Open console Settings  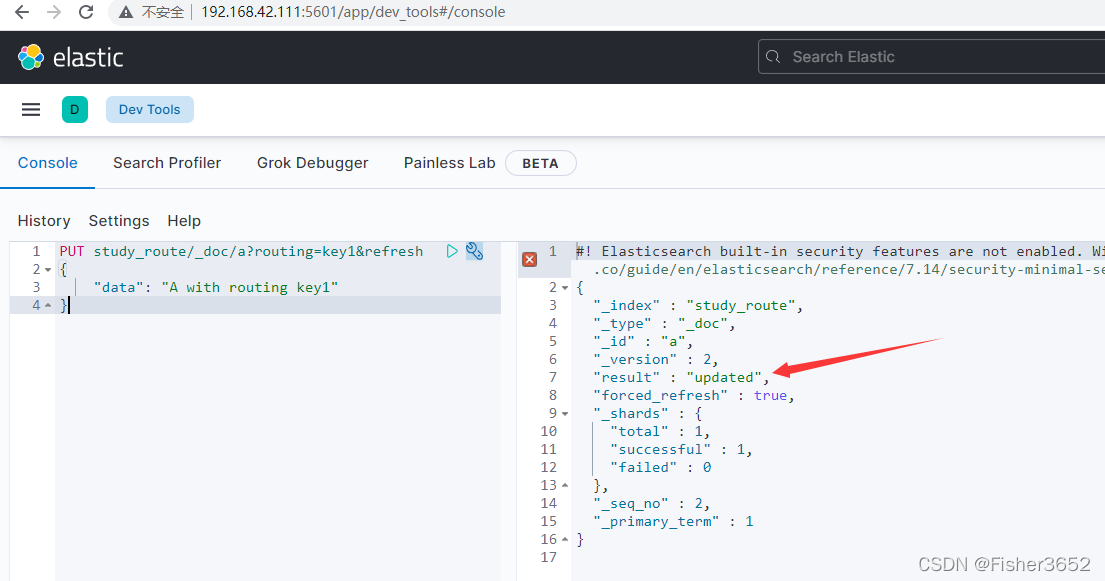(119, 221)
